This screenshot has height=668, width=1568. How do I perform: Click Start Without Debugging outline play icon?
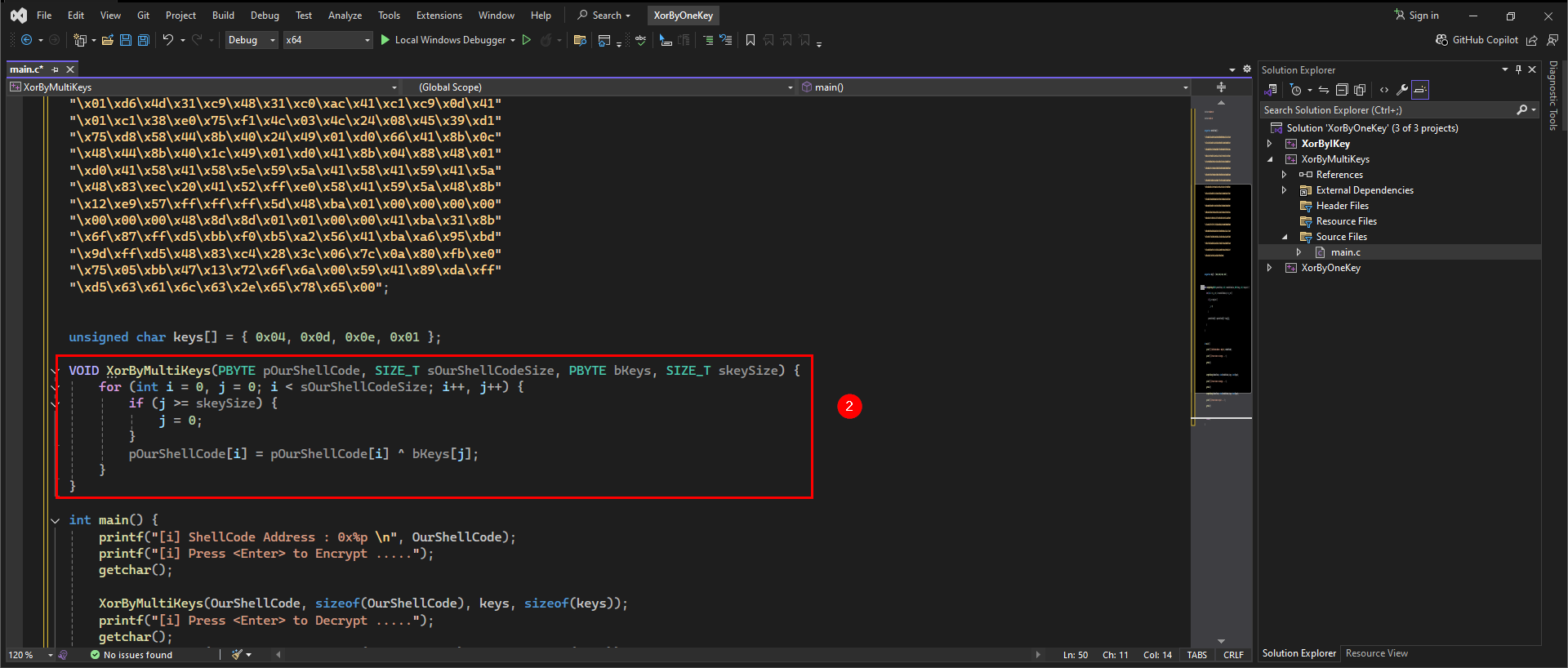(x=527, y=40)
